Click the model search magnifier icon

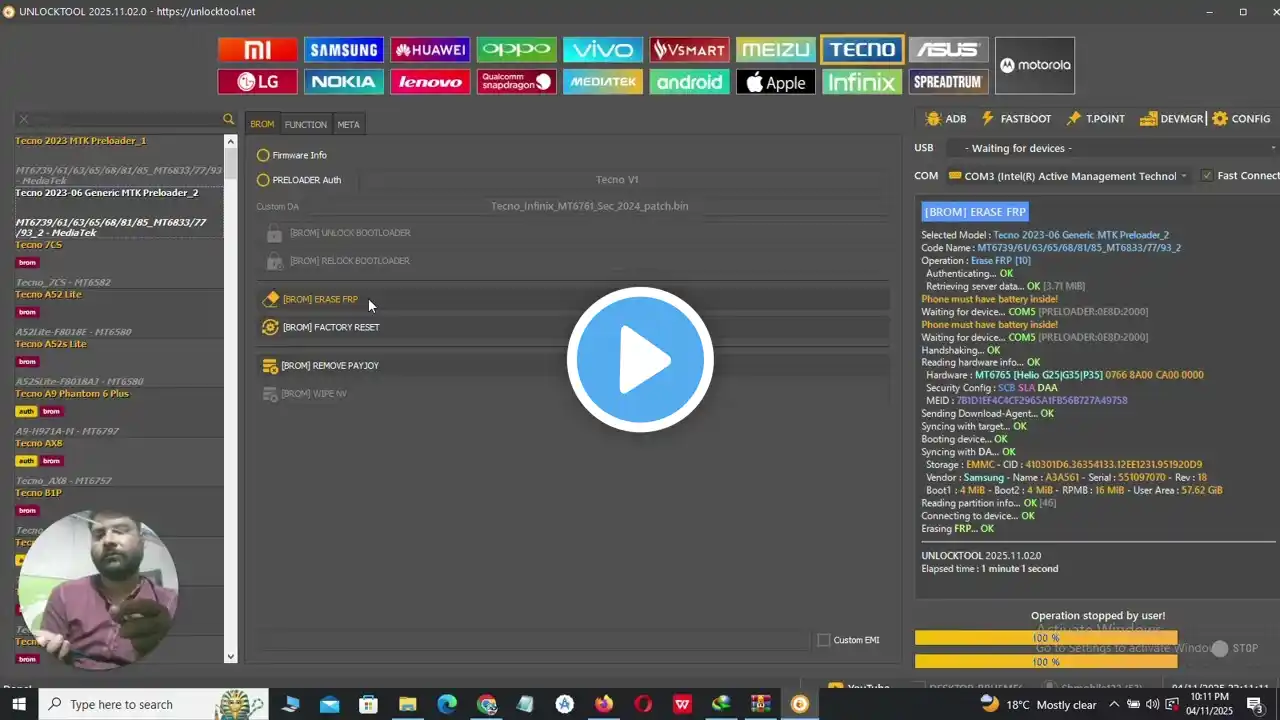pos(229,119)
